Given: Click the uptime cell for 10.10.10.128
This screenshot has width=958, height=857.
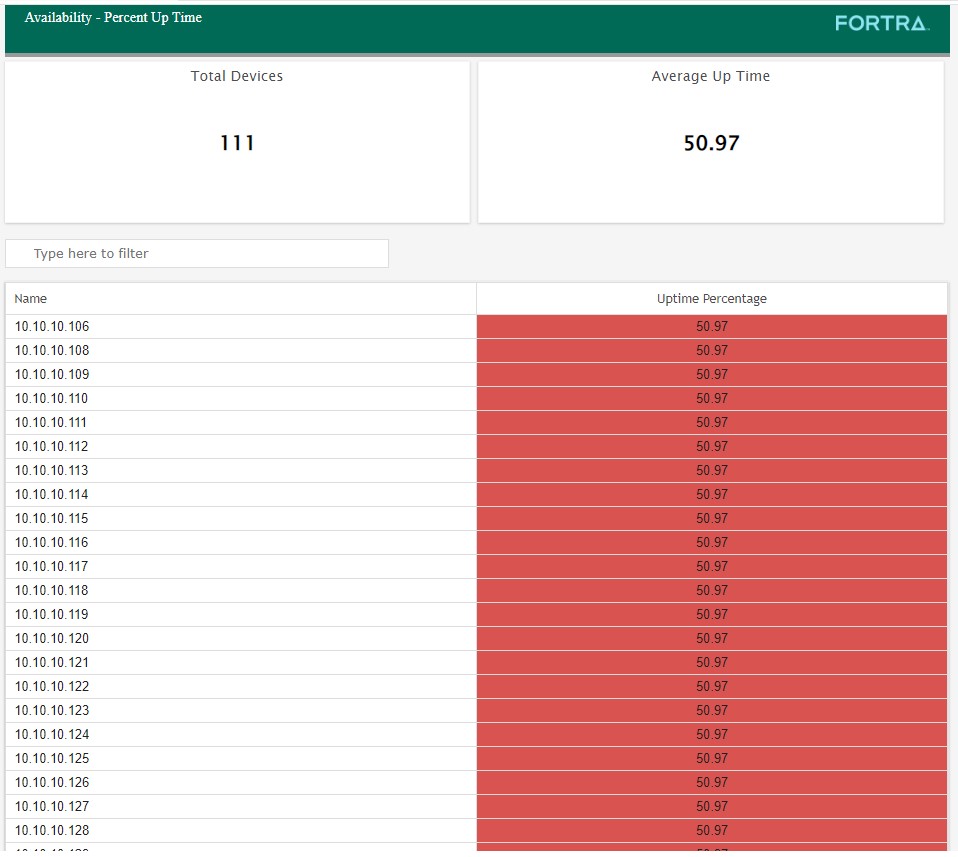Looking at the screenshot, I should click(x=712, y=831).
